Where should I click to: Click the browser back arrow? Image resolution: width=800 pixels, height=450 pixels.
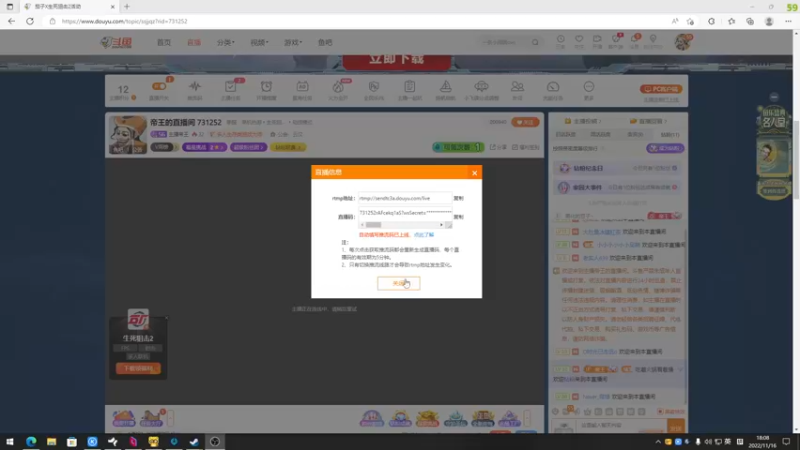click(x=11, y=21)
